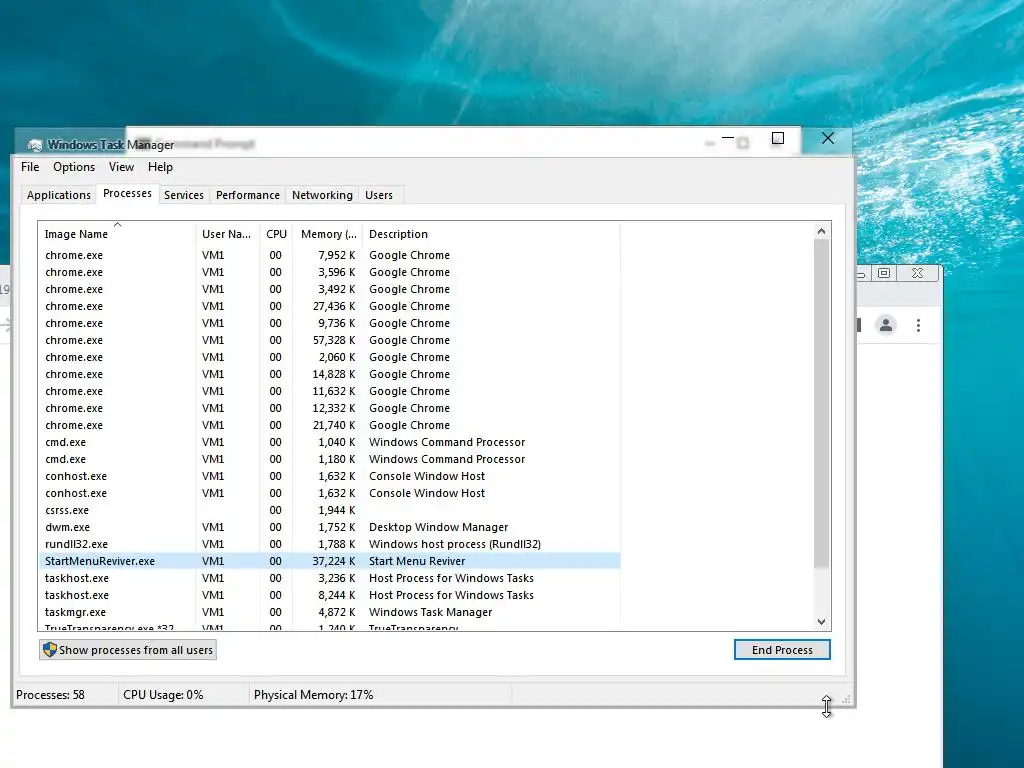
Task: Click the shield icon on Show processes button
Action: 50,650
